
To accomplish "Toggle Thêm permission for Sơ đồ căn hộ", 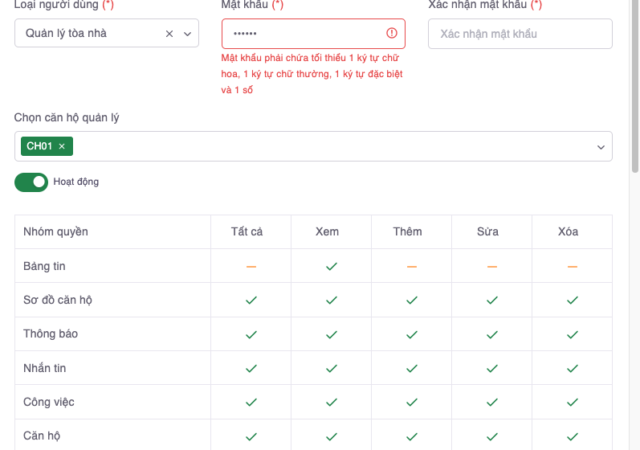I will tap(411, 300).
